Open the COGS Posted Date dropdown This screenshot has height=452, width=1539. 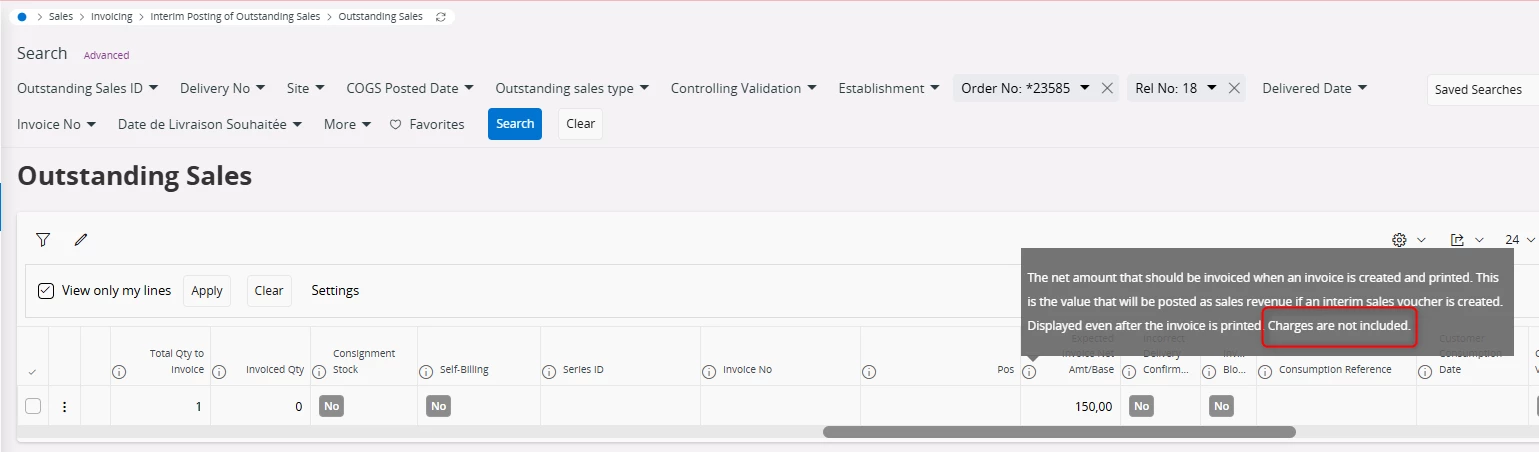(410, 88)
